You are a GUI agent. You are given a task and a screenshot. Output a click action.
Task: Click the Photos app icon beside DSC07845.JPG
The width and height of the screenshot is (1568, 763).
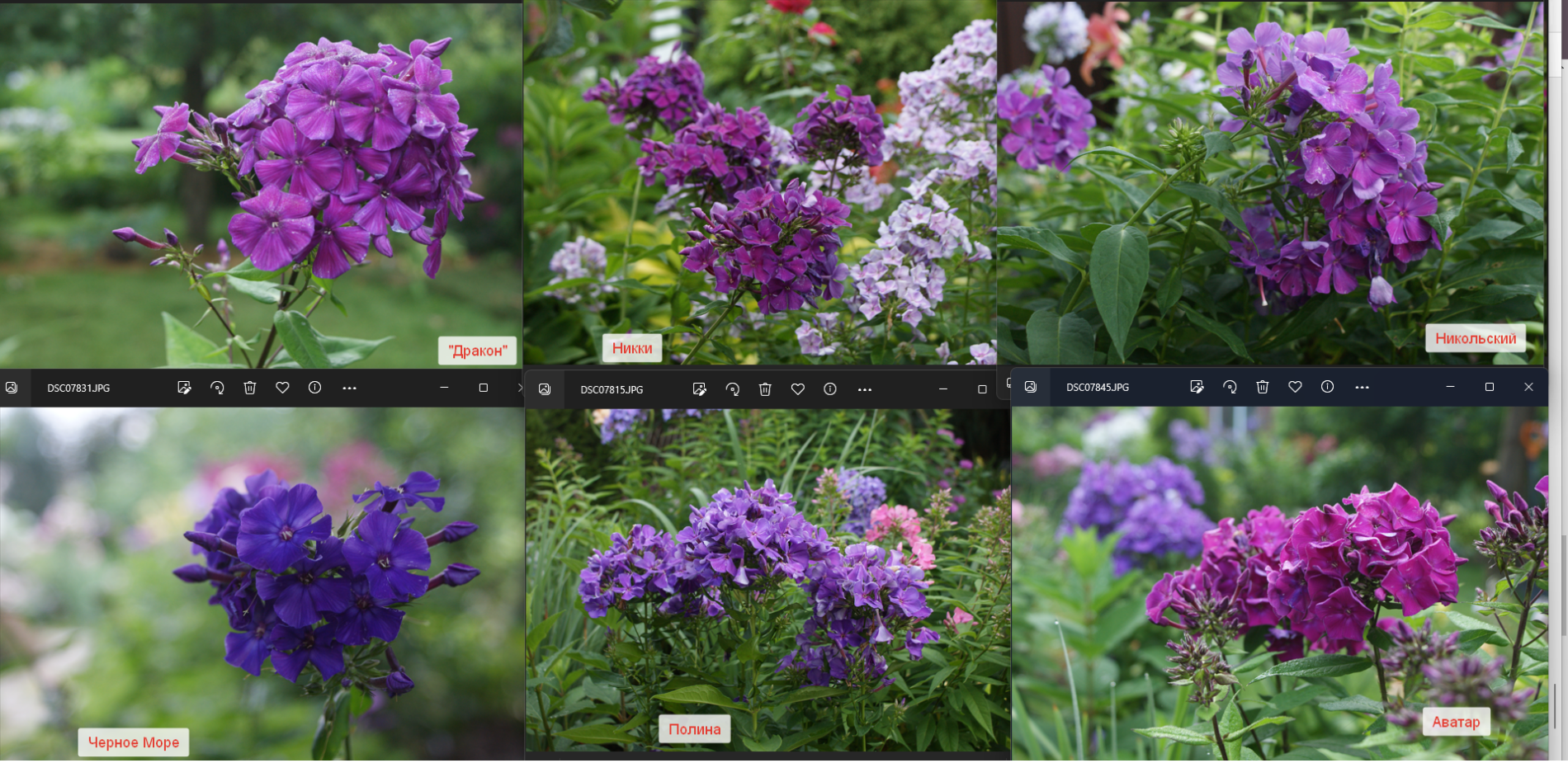(x=1031, y=387)
